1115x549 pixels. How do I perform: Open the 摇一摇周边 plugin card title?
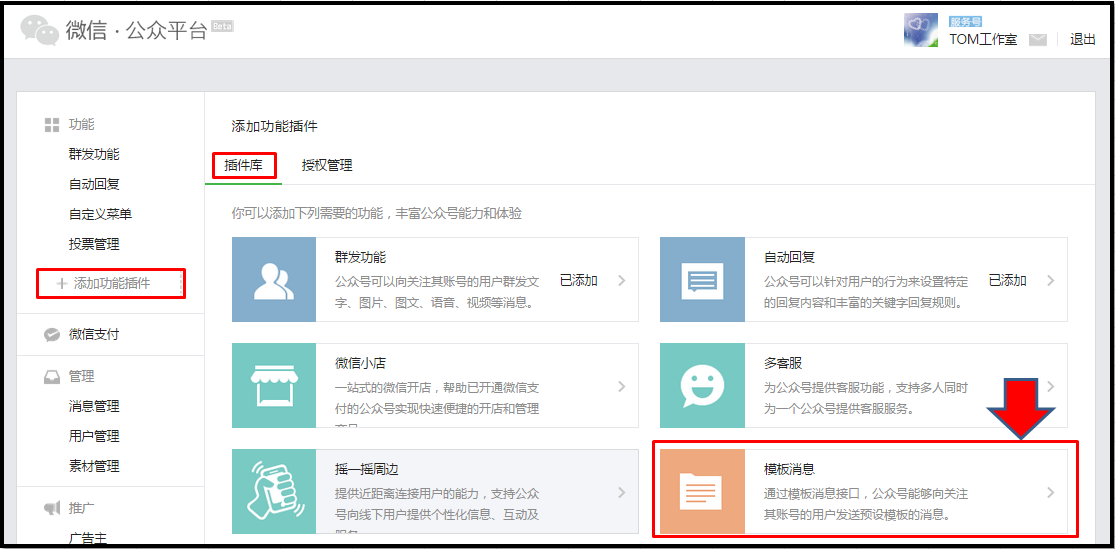pos(367,469)
